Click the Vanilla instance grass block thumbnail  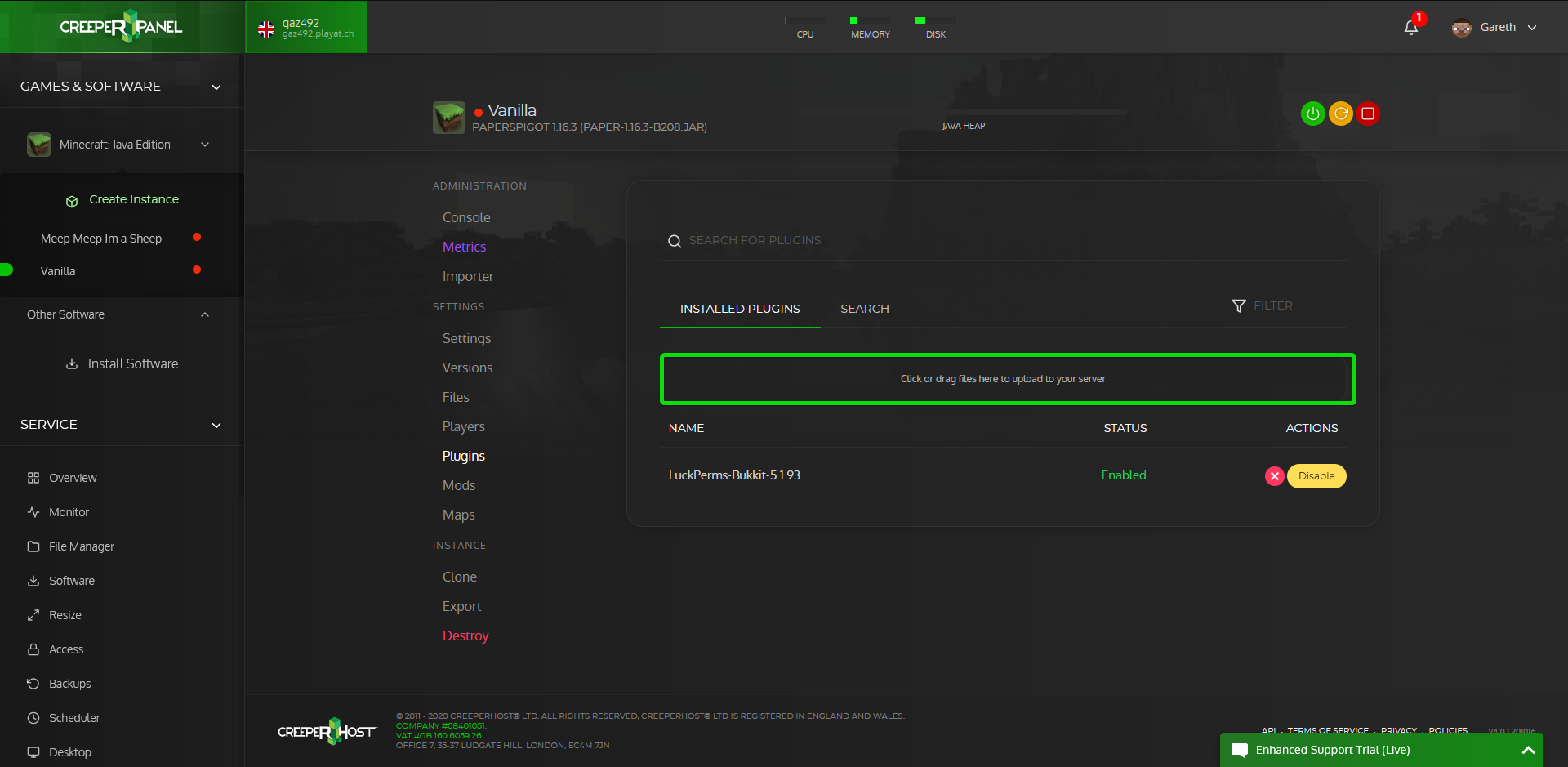pos(449,118)
